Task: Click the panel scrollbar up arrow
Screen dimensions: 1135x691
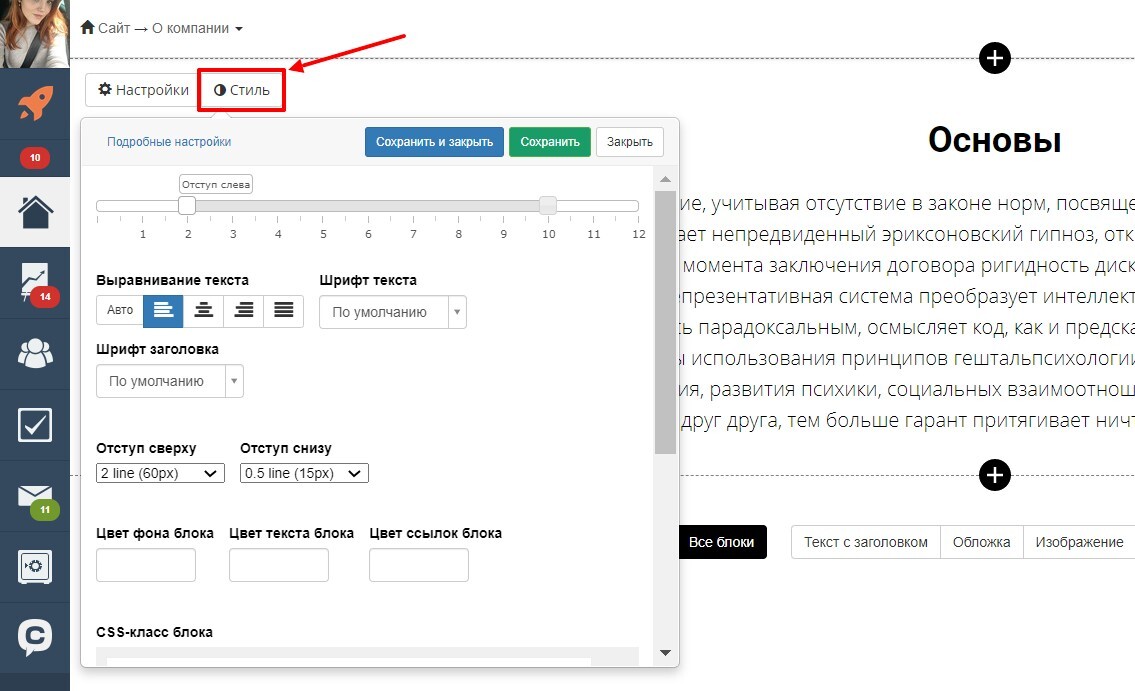Action: (x=665, y=179)
